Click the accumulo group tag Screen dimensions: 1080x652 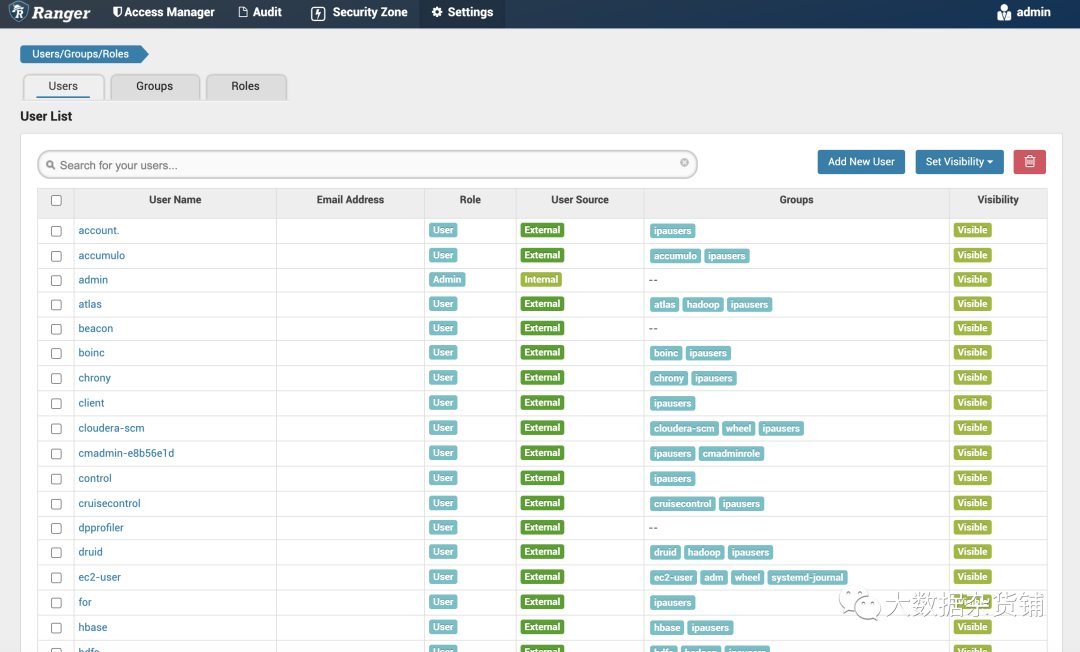click(x=675, y=256)
